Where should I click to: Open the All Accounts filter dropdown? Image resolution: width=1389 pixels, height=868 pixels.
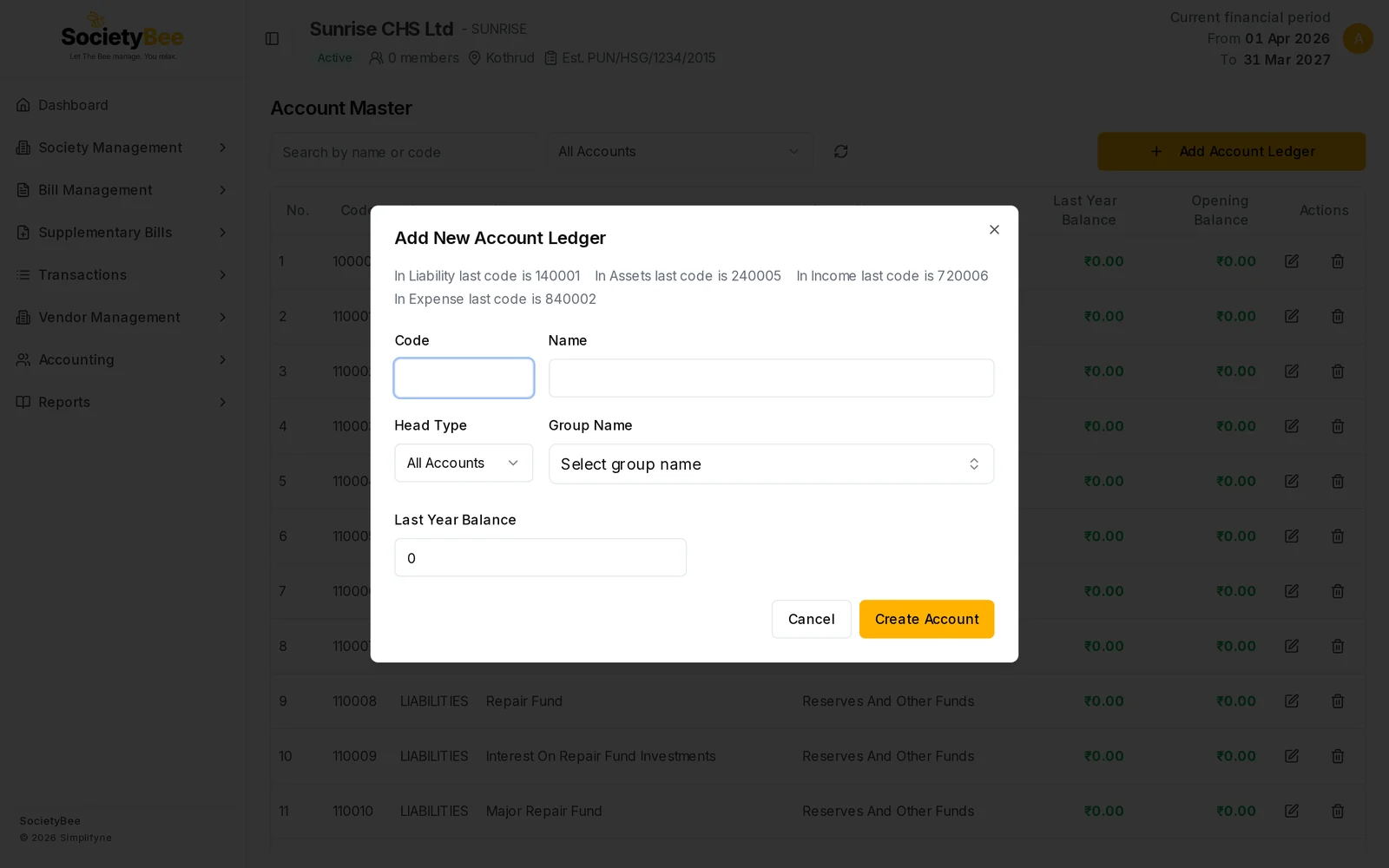680,152
